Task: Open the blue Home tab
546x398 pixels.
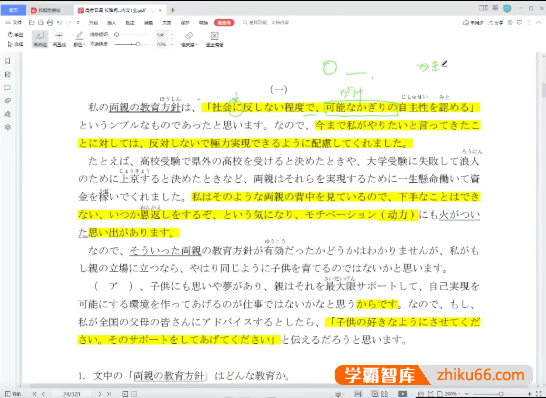Action: [x=13, y=10]
